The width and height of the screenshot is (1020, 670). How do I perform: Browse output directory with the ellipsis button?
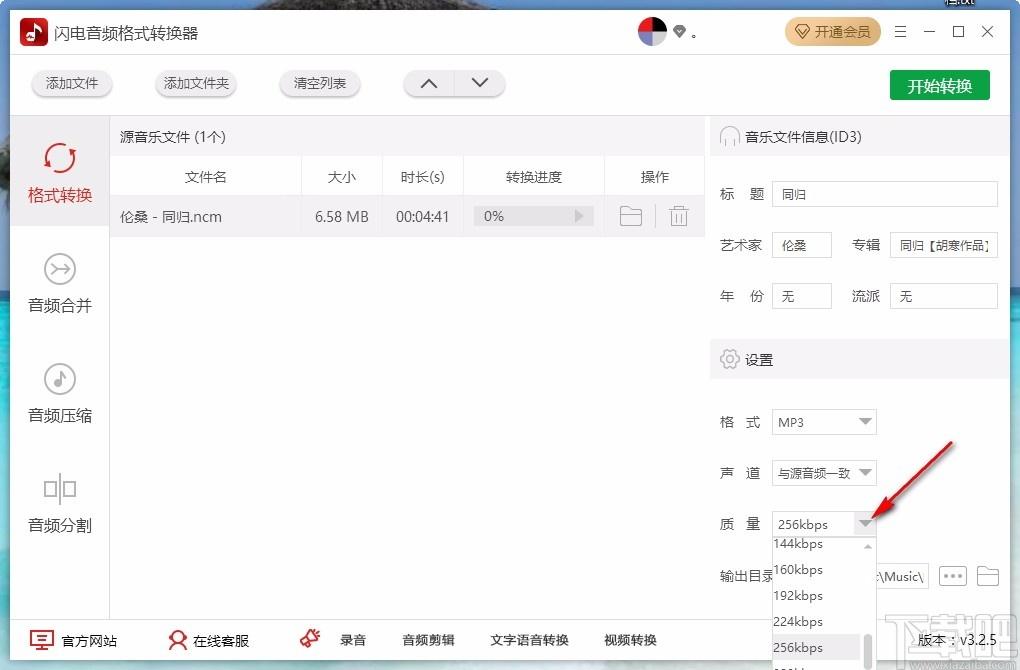(x=952, y=576)
